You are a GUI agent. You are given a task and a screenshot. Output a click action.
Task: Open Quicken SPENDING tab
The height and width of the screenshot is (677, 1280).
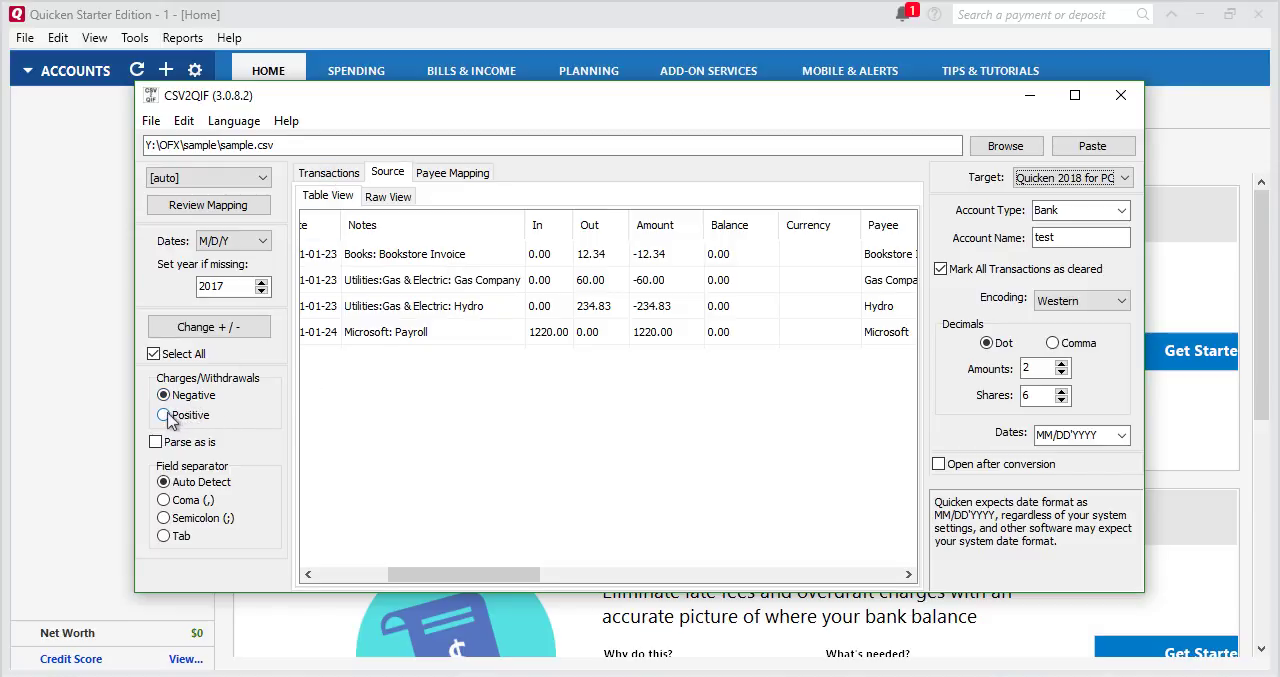coord(356,71)
